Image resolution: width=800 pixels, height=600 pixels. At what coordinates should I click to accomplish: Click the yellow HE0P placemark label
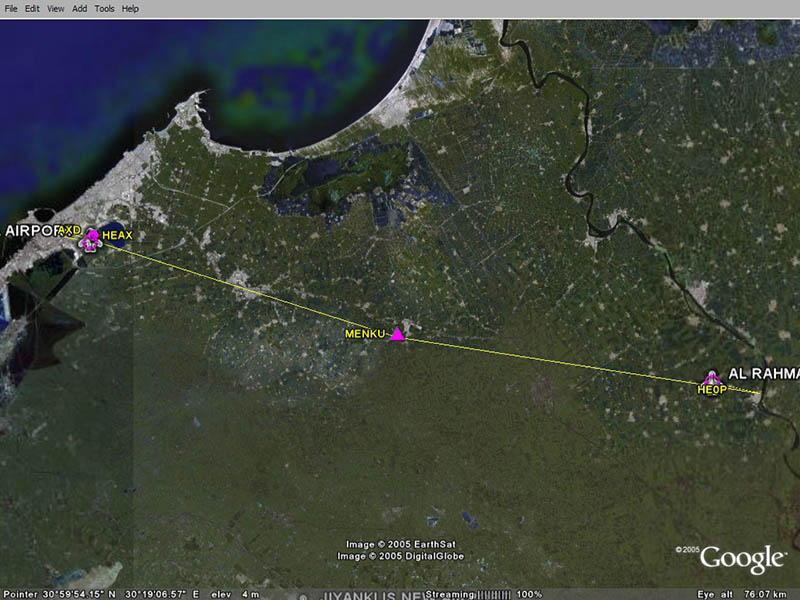coord(711,390)
